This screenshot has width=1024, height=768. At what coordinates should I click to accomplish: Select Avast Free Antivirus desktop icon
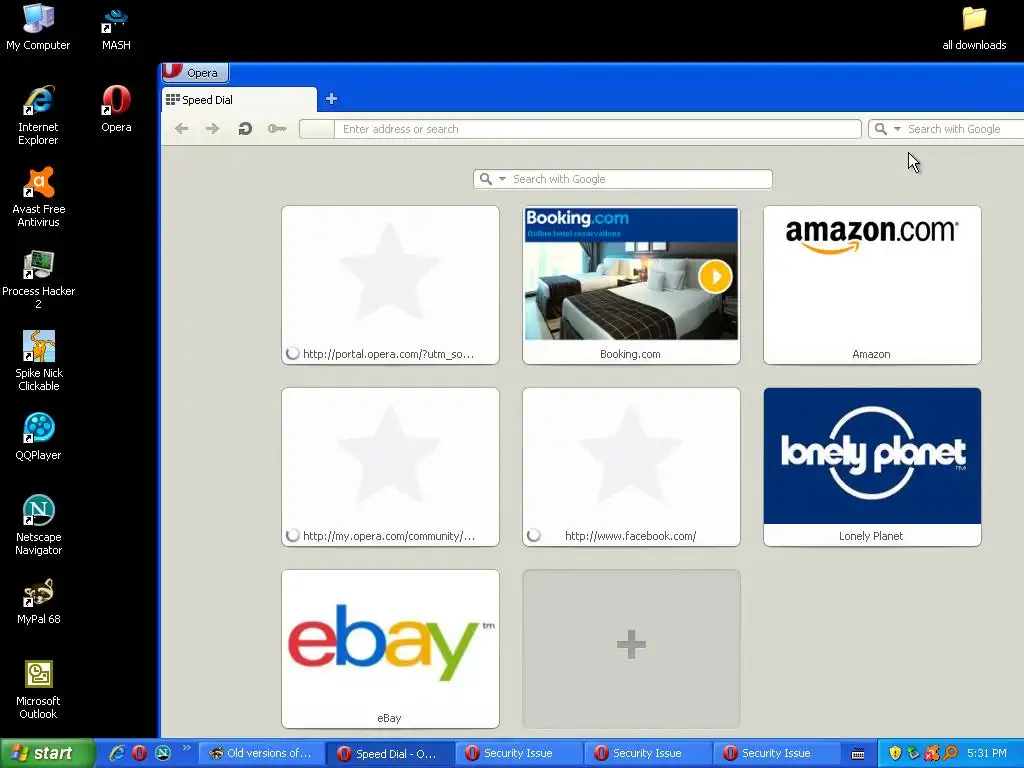coord(39,197)
